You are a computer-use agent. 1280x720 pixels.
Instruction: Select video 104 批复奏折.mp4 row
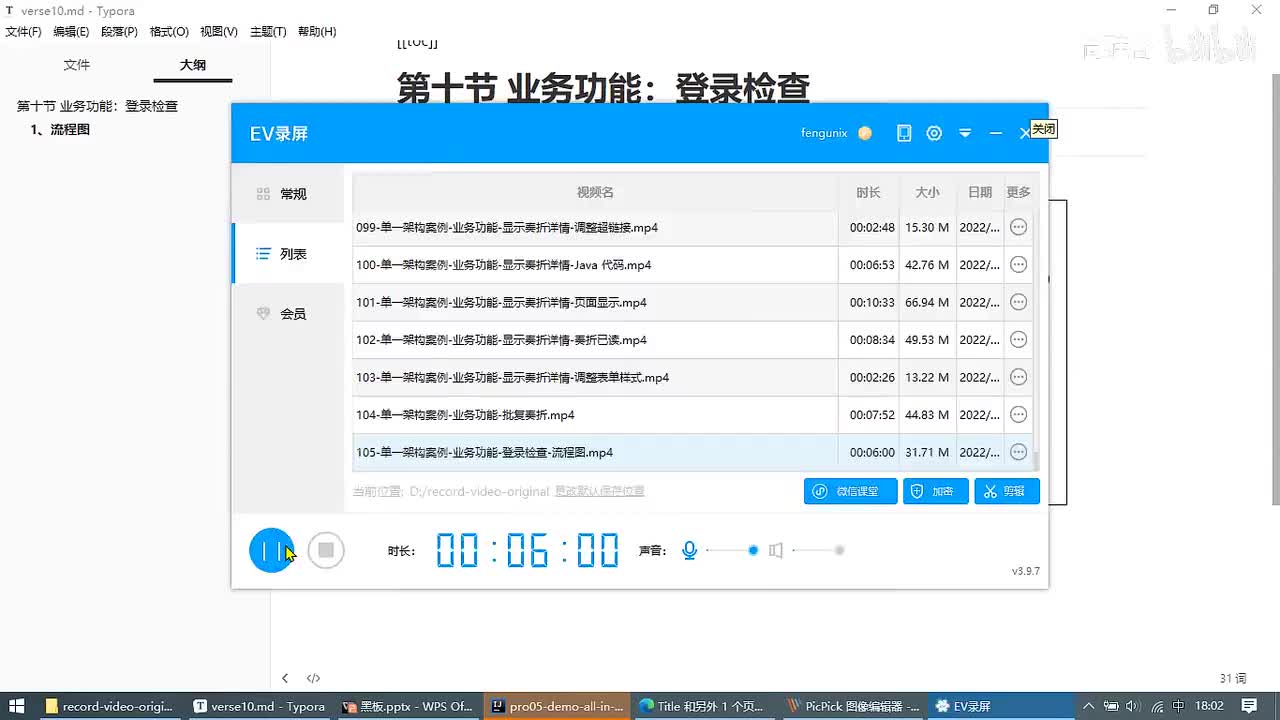[x=692, y=415]
